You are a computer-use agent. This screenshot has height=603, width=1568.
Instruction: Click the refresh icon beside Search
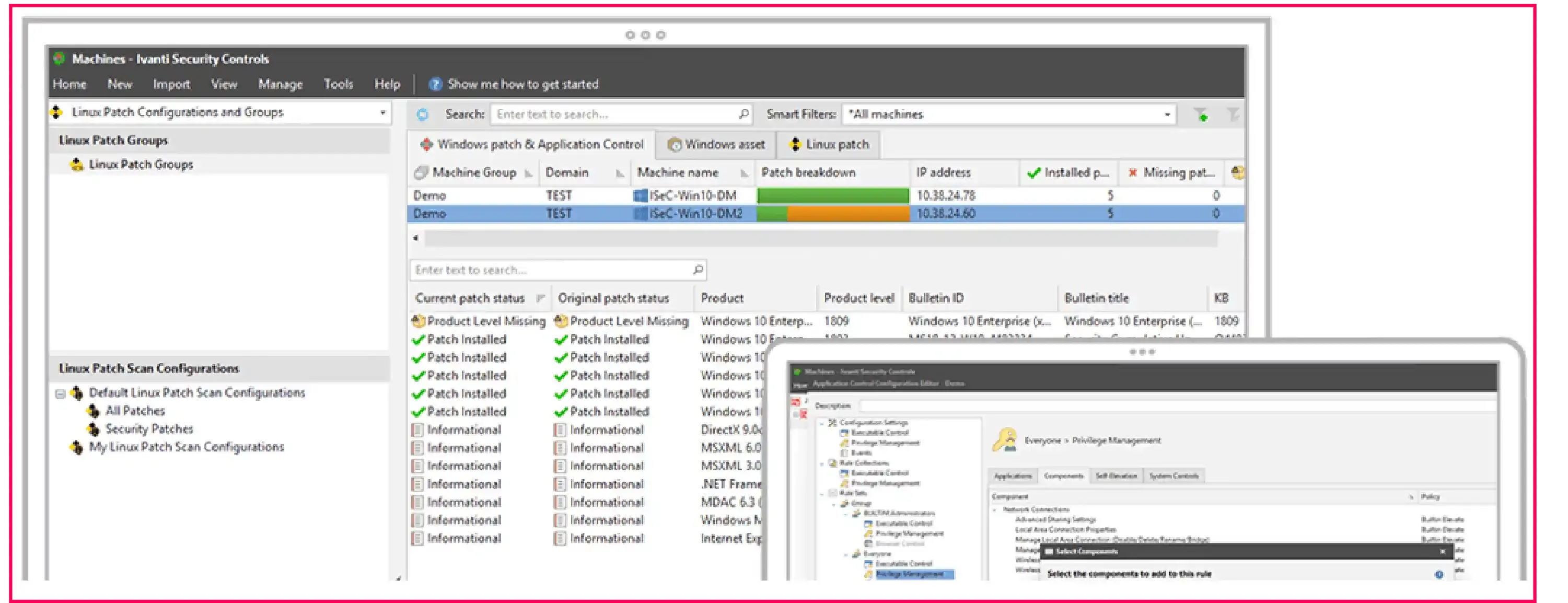pyautogui.click(x=422, y=114)
